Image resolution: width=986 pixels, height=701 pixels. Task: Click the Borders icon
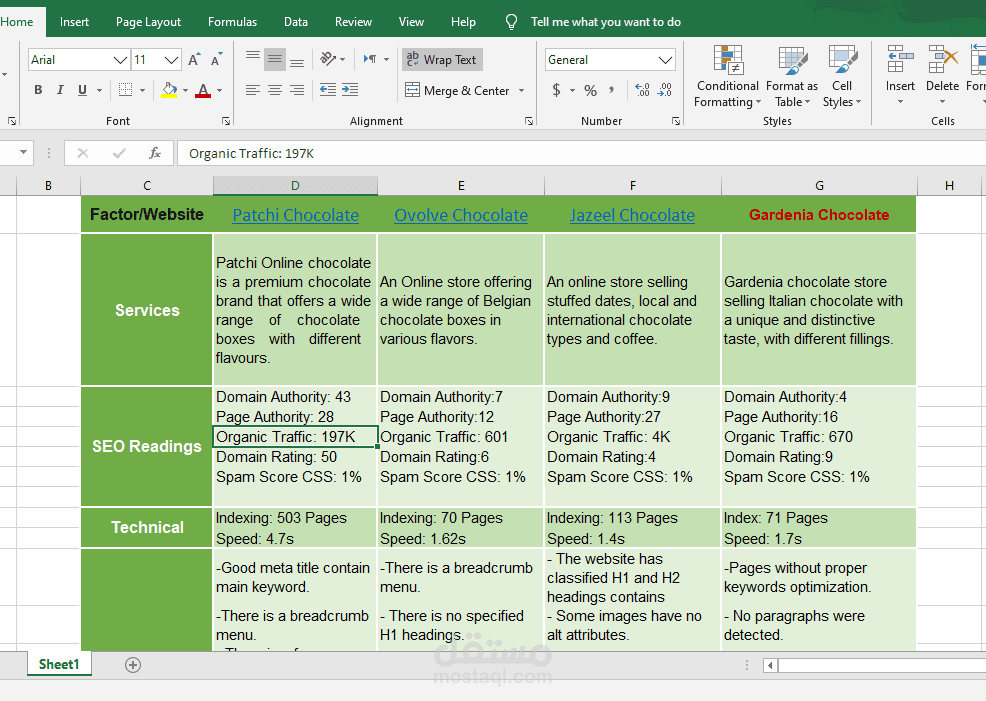coord(126,90)
